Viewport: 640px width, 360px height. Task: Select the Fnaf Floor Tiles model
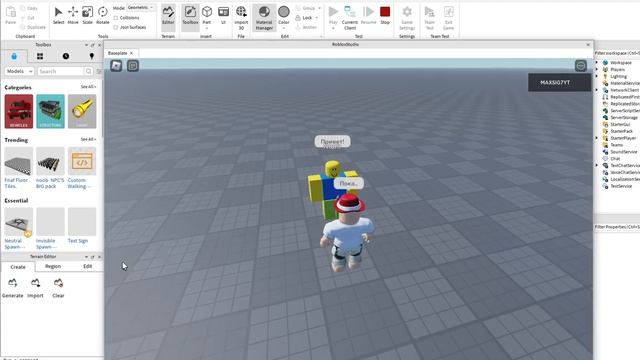click(x=19, y=168)
